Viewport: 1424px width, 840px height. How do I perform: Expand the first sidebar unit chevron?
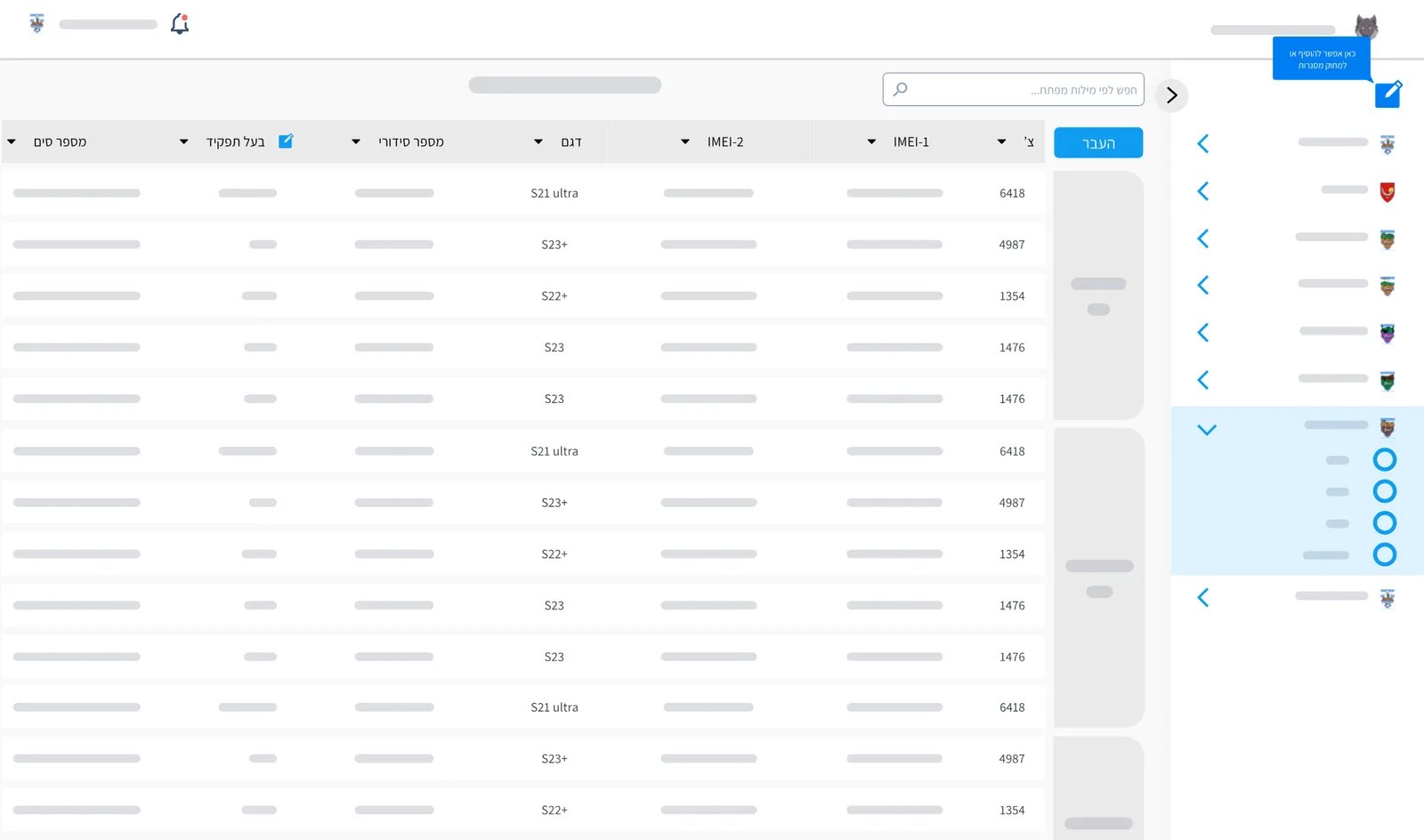pyautogui.click(x=1203, y=144)
